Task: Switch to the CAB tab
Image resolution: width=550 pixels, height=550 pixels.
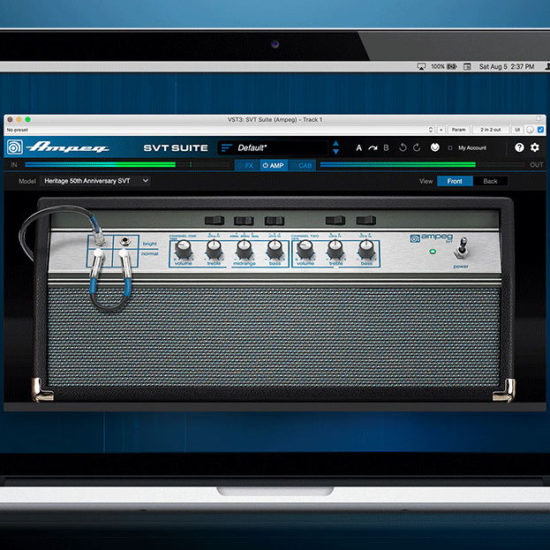Action: pos(302,165)
